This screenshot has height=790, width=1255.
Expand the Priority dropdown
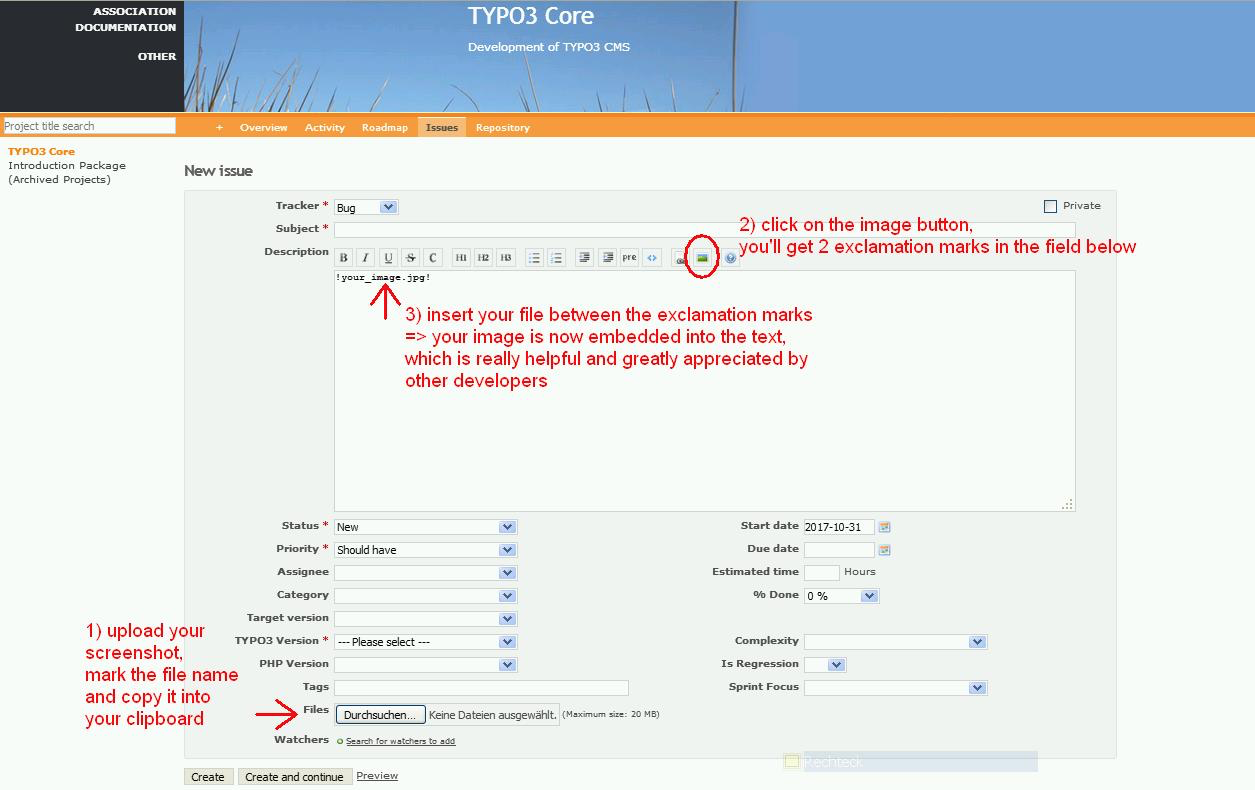425,549
